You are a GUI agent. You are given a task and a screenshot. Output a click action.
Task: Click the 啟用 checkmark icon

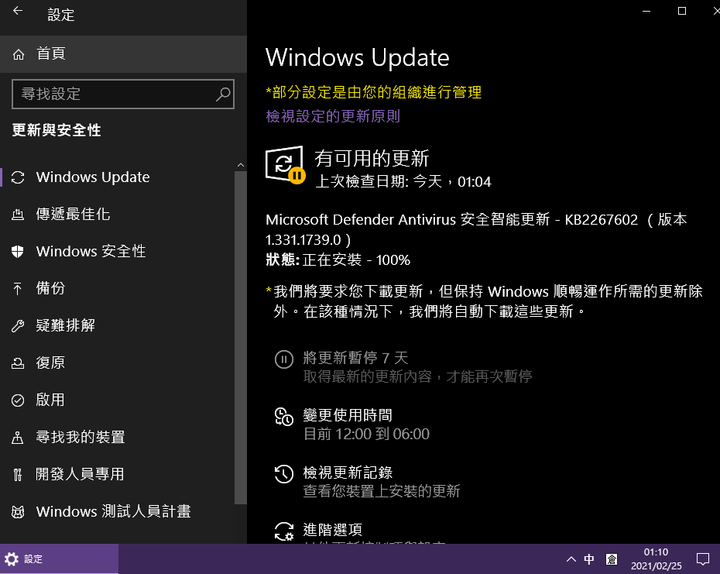[17, 400]
